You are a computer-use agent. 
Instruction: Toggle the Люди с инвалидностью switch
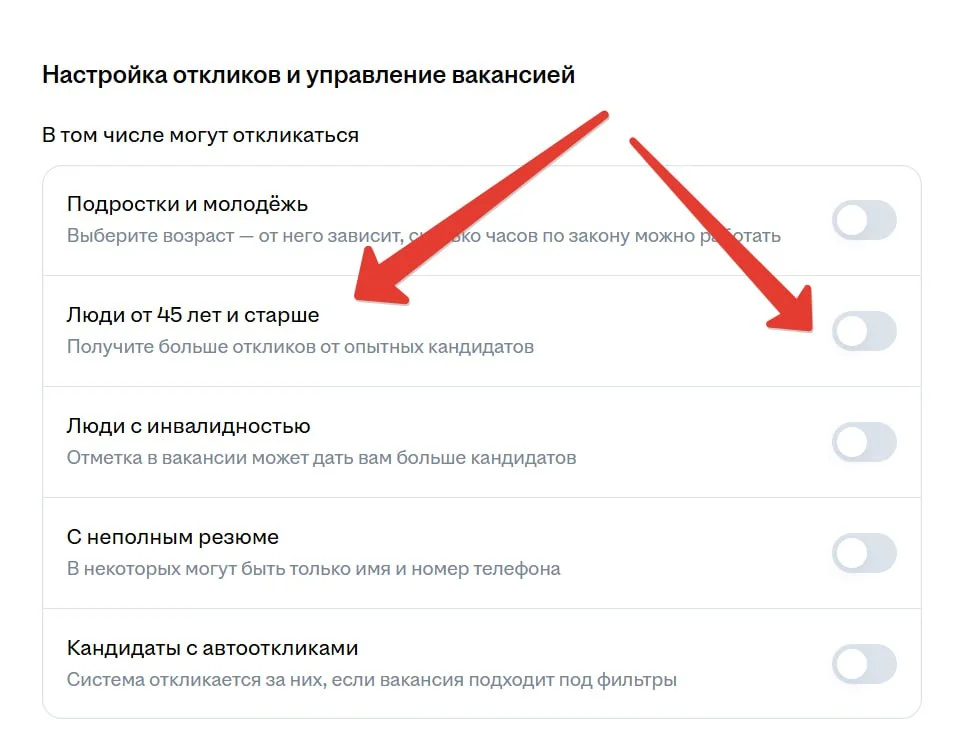[x=864, y=442]
